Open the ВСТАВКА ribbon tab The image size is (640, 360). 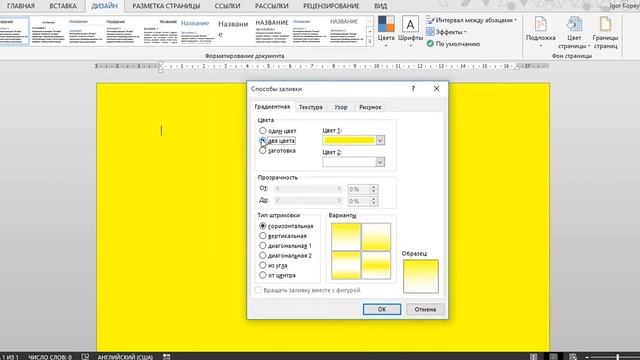(63, 6)
